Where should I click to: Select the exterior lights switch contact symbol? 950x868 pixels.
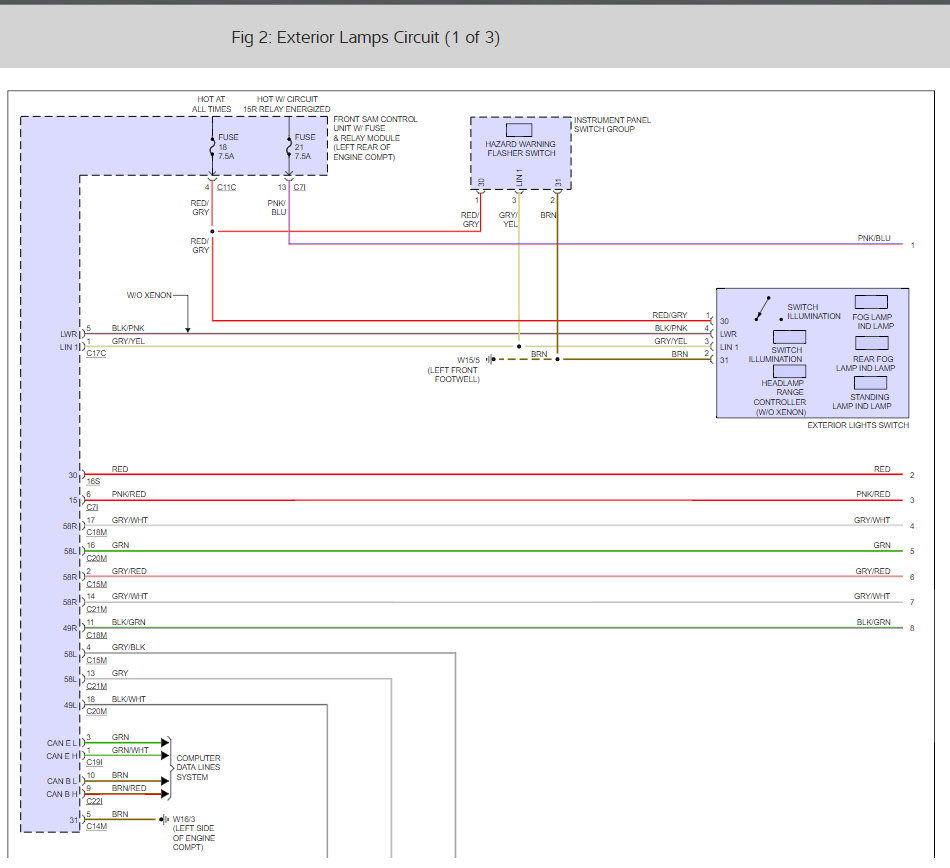[763, 308]
